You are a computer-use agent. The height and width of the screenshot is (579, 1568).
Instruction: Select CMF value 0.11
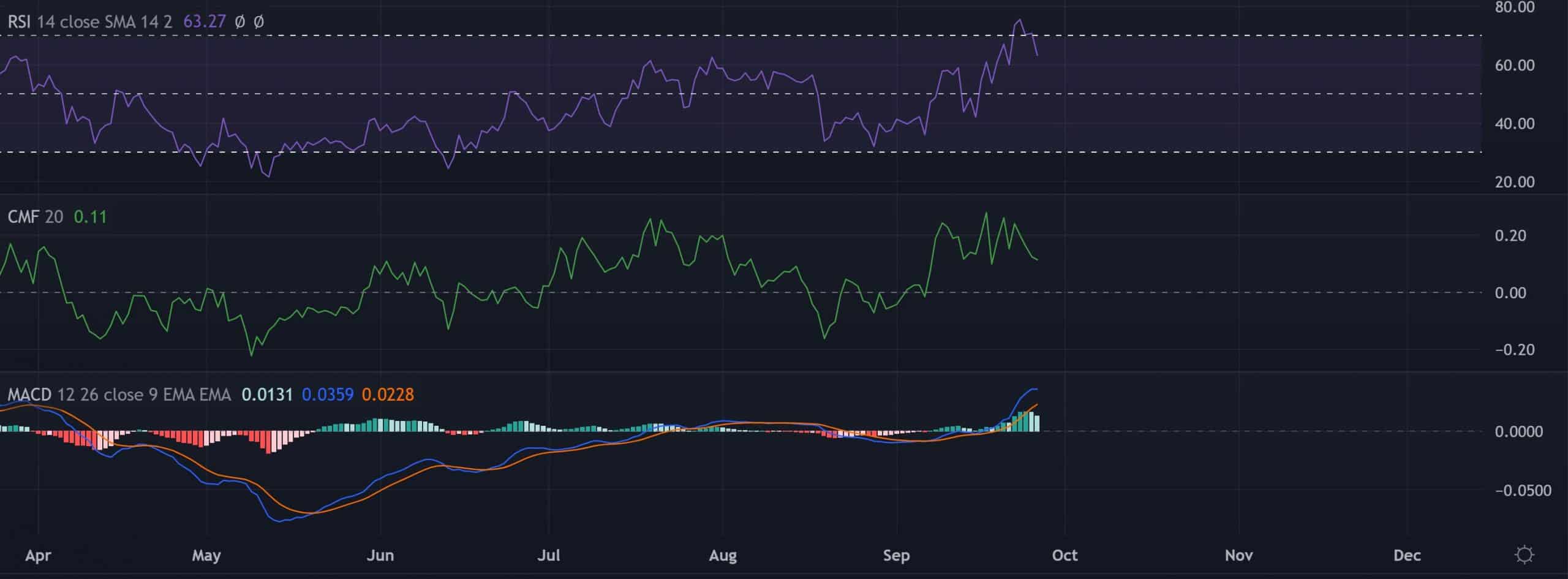[x=90, y=217]
